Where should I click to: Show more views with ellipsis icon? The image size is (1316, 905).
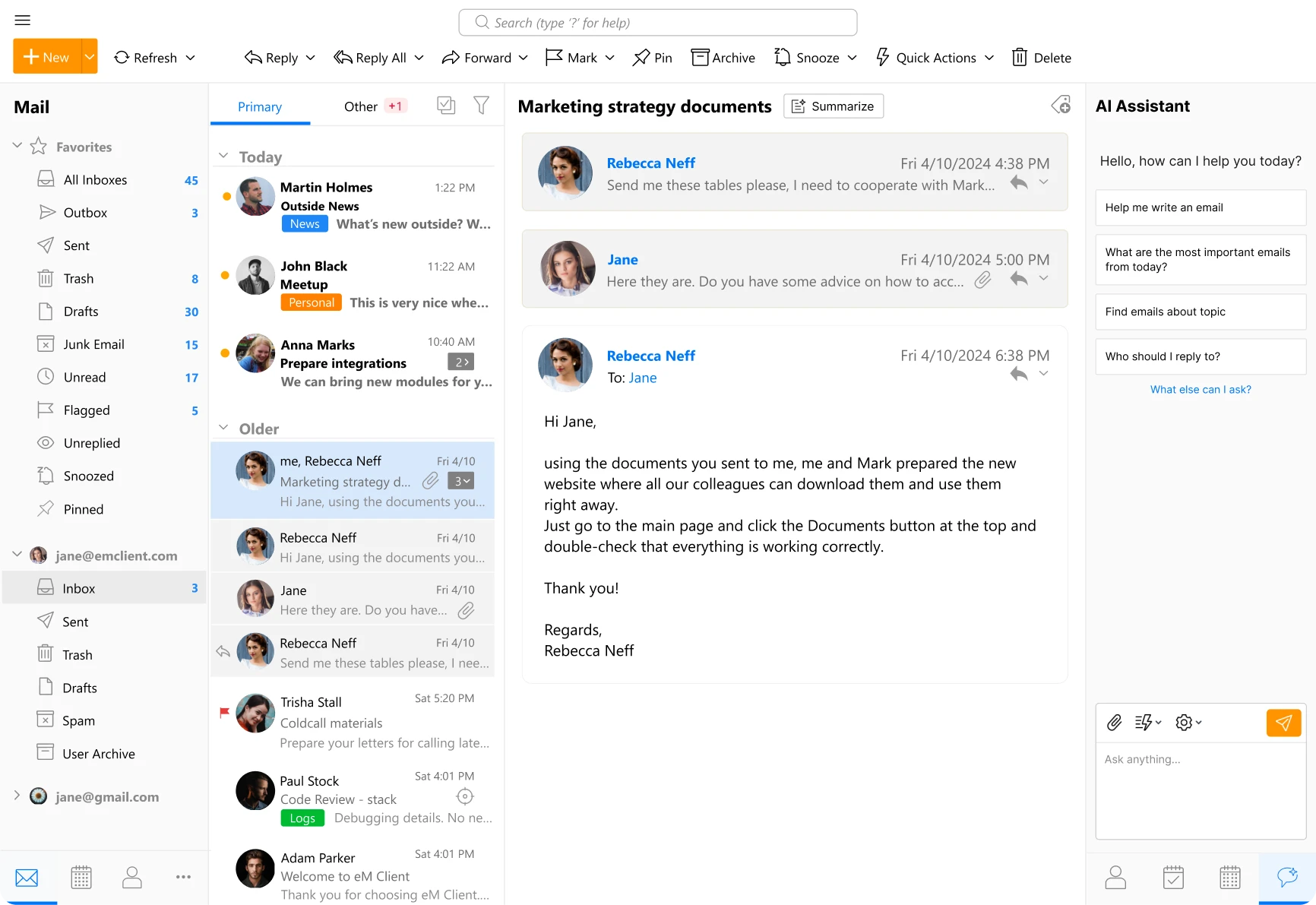pos(183,877)
